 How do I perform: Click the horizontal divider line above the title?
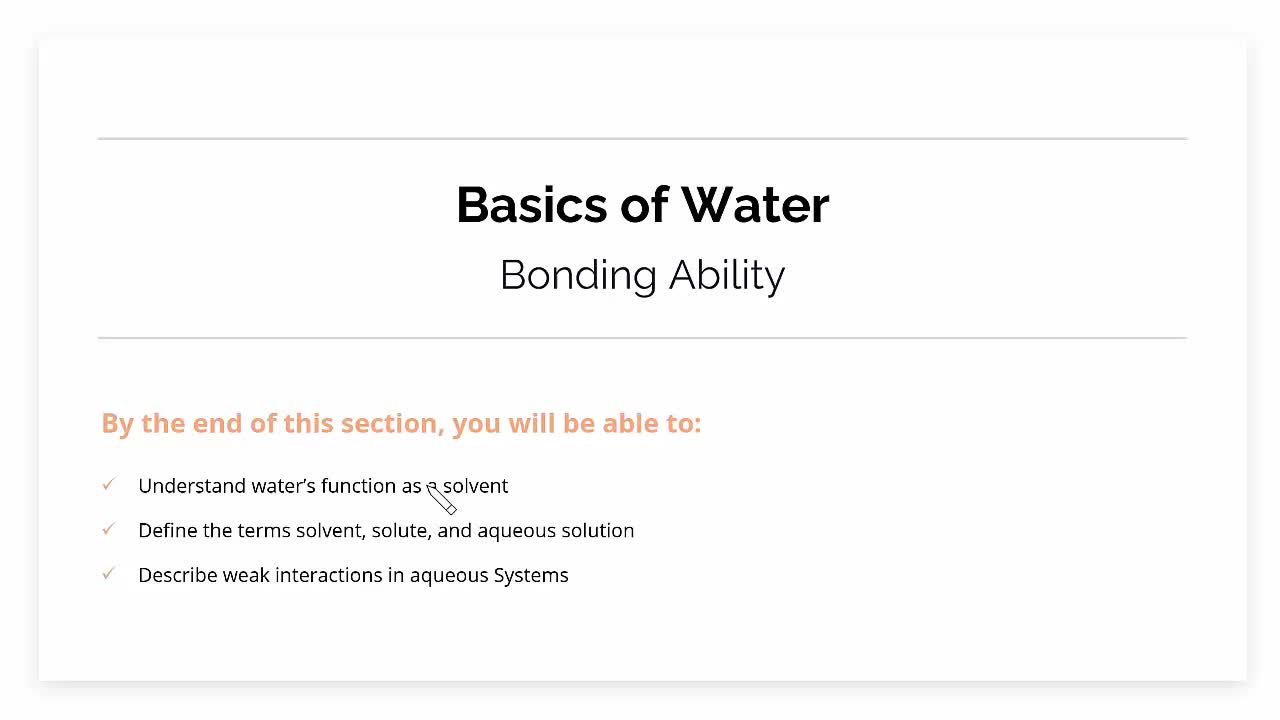coord(642,138)
